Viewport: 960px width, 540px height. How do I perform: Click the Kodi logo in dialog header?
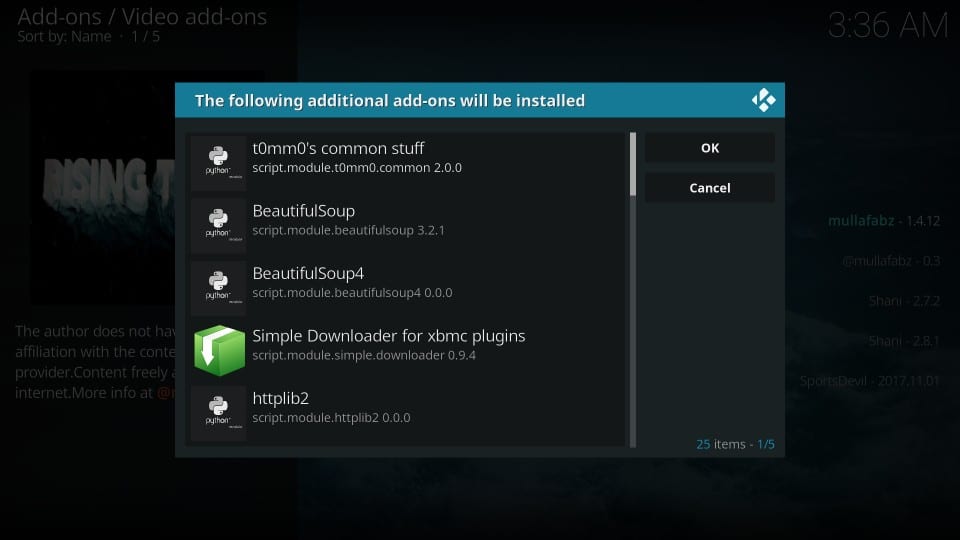pyautogui.click(x=763, y=100)
